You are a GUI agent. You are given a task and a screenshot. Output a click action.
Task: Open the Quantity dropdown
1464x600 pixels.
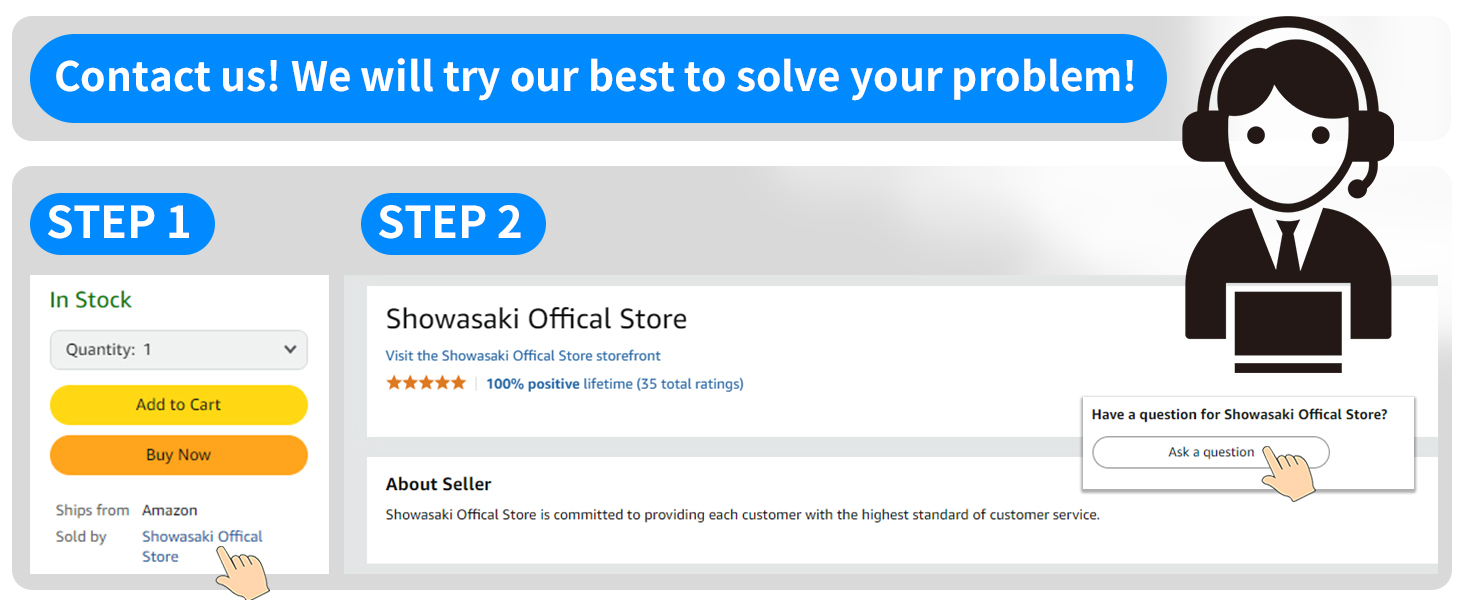(x=179, y=350)
